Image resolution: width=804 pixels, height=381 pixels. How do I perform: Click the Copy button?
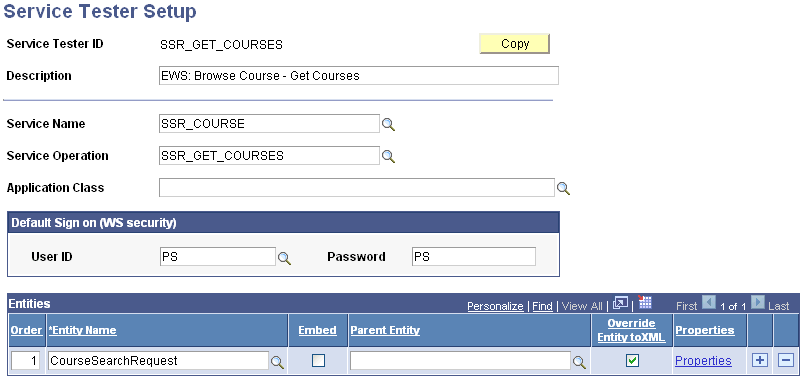pos(514,44)
